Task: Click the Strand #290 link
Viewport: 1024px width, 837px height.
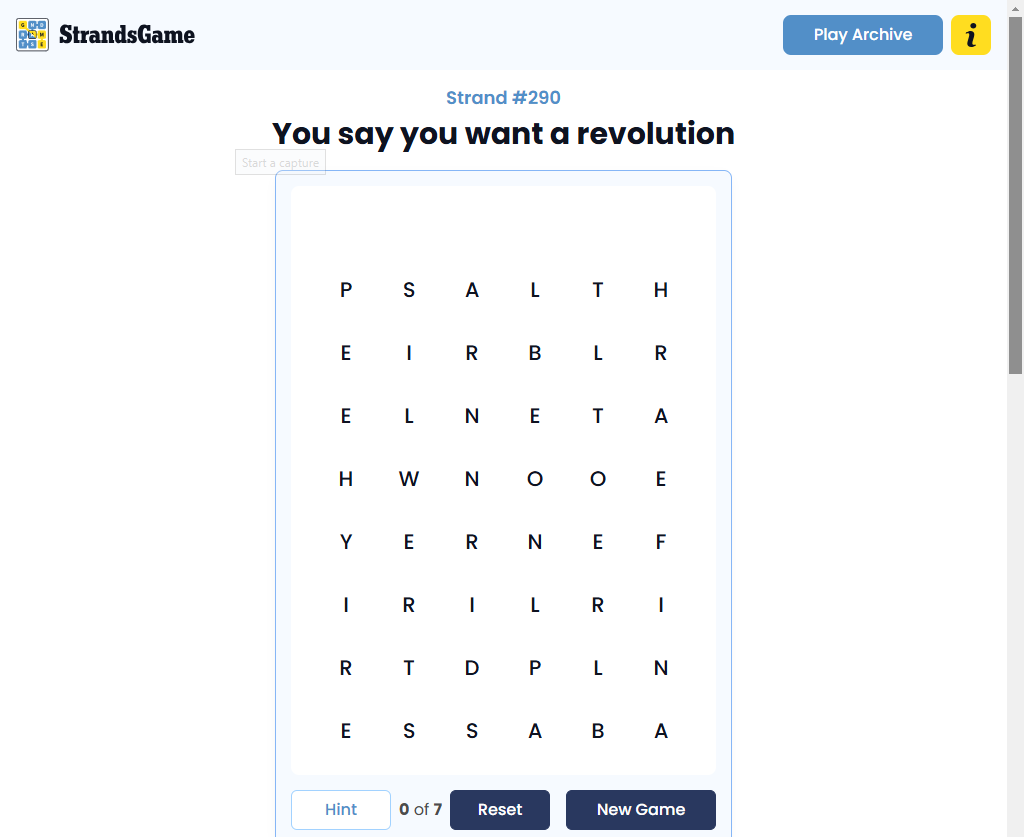Action: click(503, 98)
